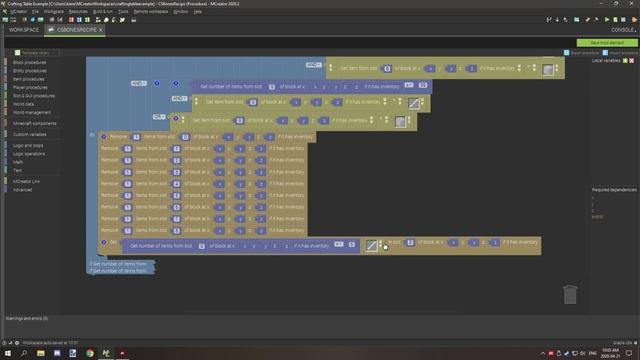Open the Remote workspace menu
640x360 pixels.
151,11
